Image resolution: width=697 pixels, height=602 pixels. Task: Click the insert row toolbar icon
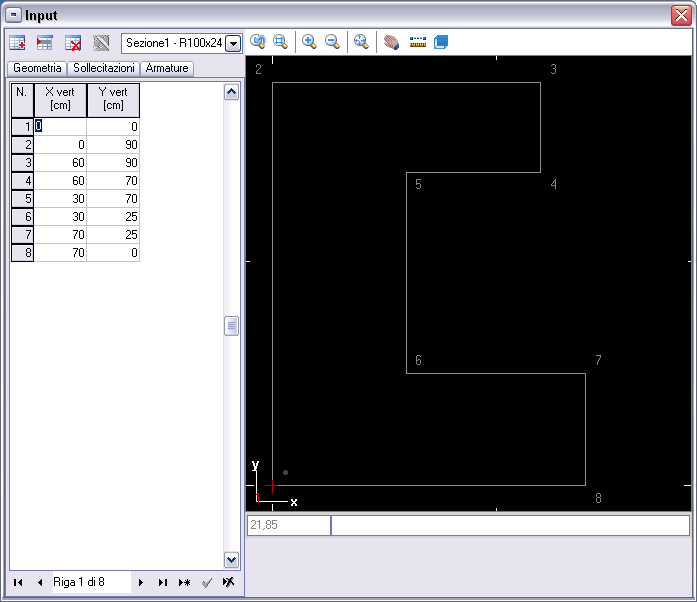tap(44, 43)
